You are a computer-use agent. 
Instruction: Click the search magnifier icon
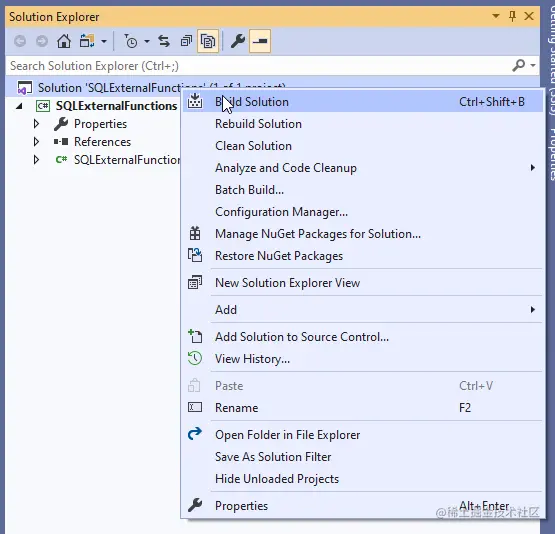coord(519,65)
